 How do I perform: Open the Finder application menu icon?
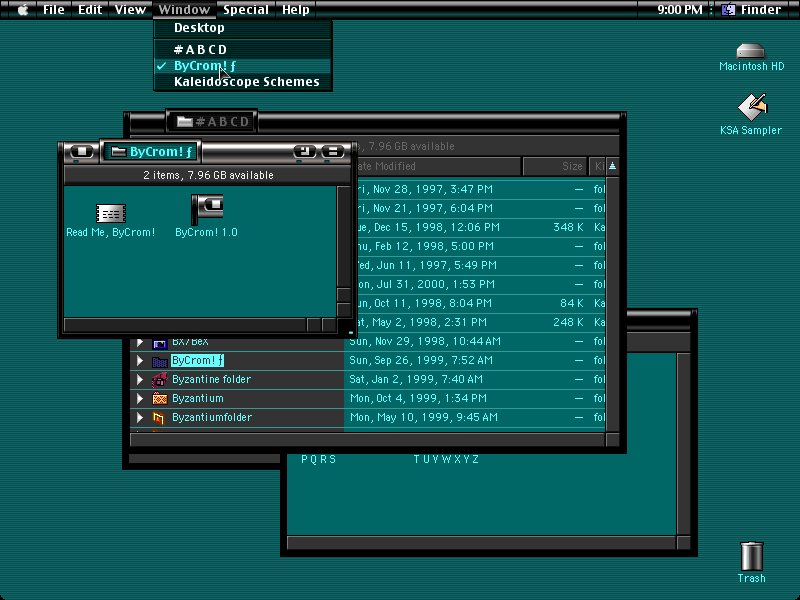pyautogui.click(x=729, y=10)
